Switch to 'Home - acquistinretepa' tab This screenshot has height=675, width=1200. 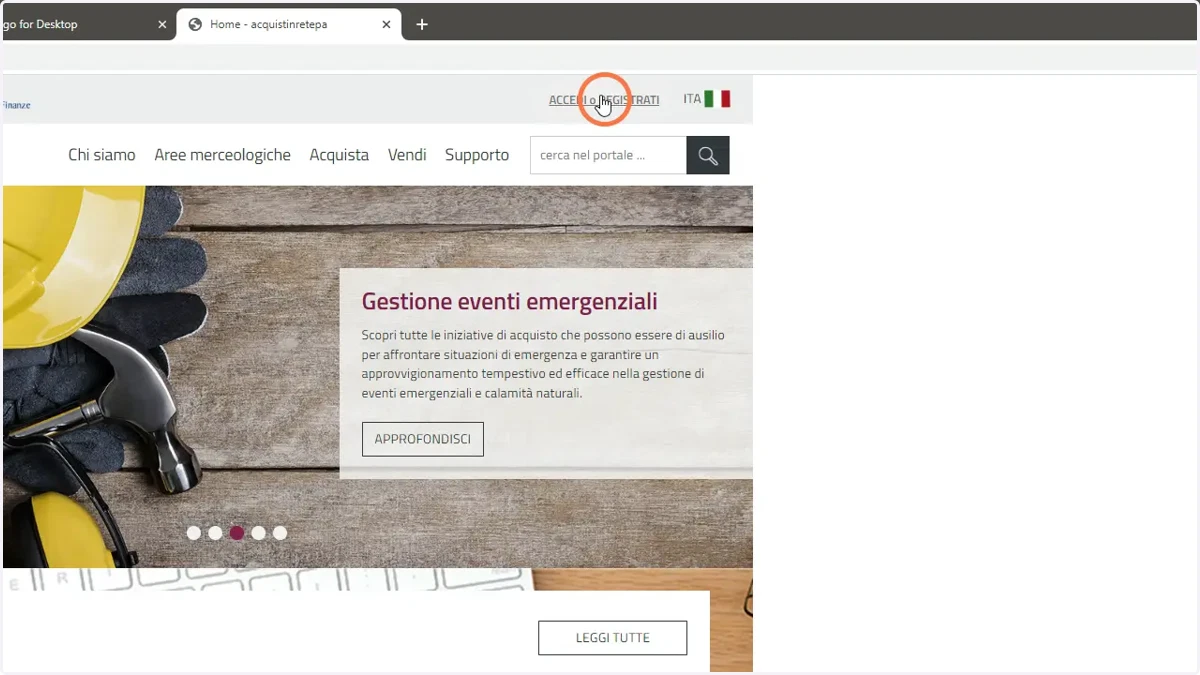click(289, 24)
